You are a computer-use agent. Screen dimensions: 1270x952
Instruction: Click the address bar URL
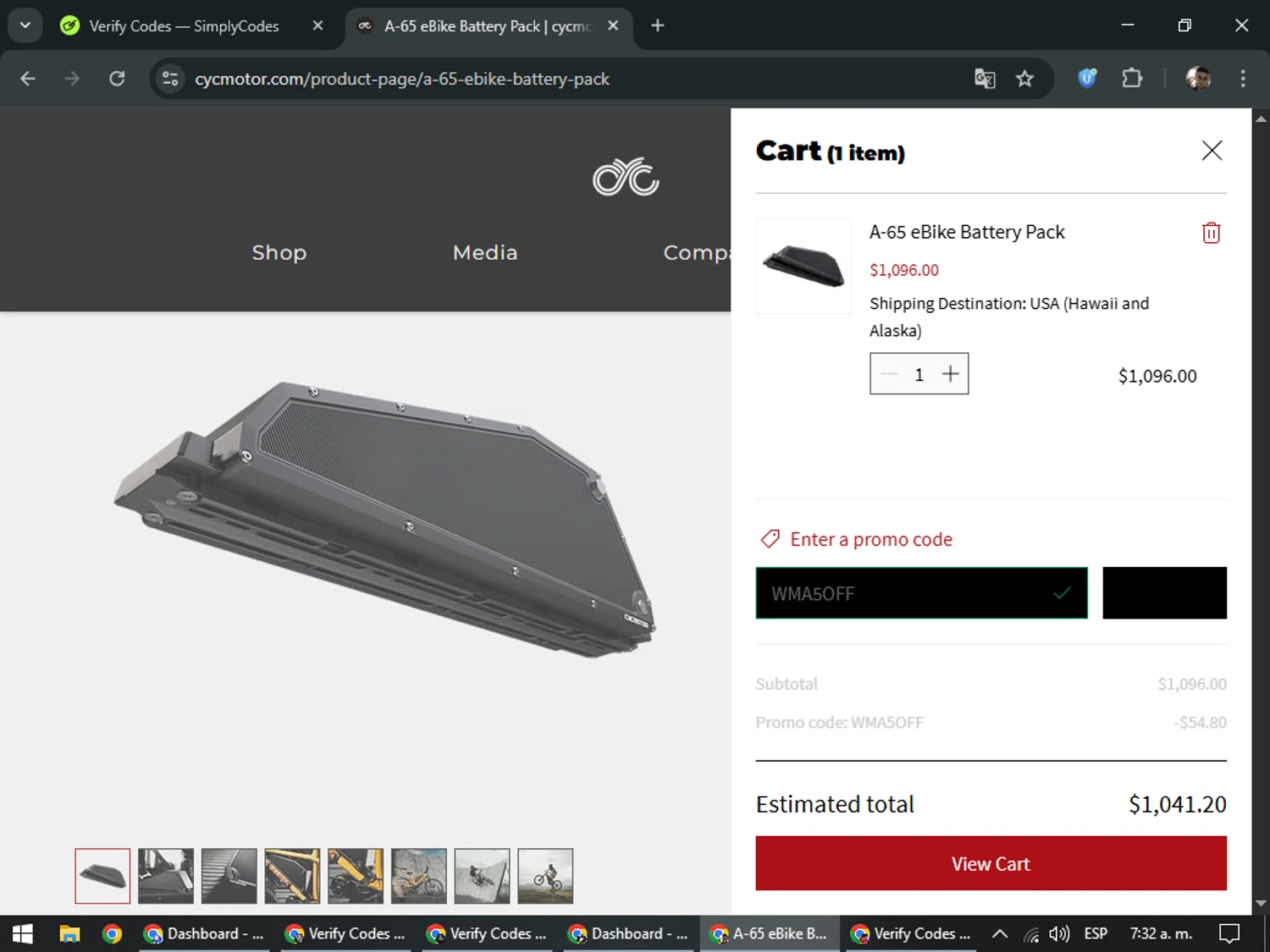[x=402, y=79]
